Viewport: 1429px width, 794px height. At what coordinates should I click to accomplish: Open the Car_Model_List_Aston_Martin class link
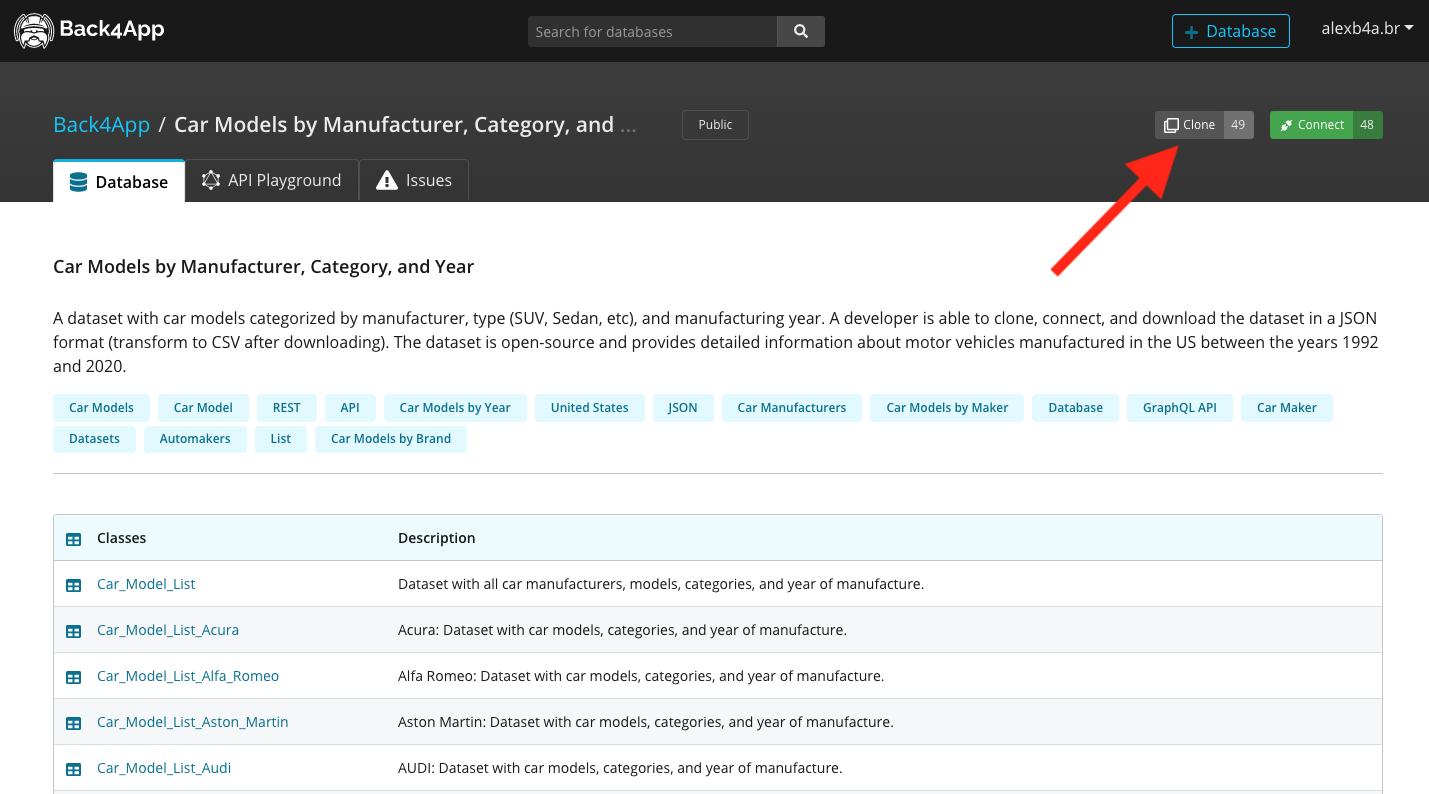click(193, 722)
